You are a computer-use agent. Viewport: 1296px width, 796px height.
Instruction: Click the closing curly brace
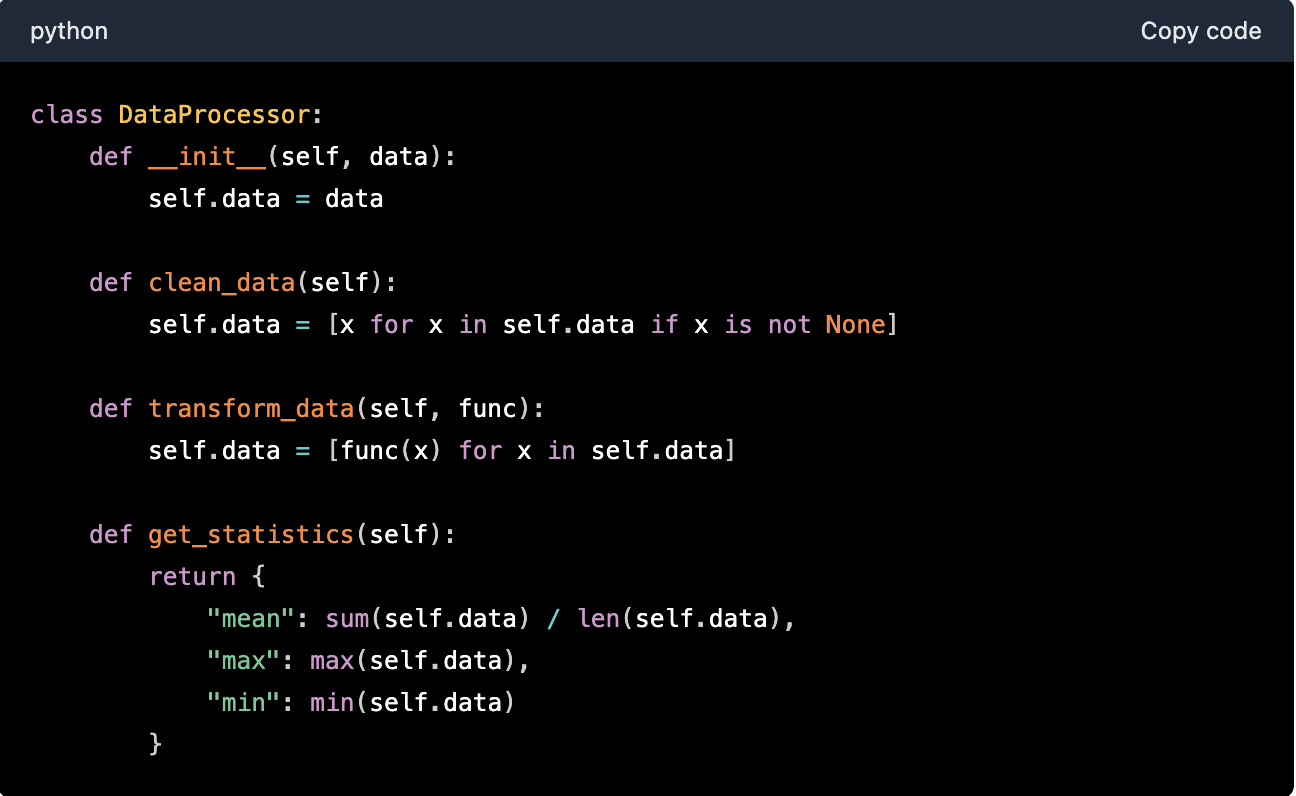155,745
